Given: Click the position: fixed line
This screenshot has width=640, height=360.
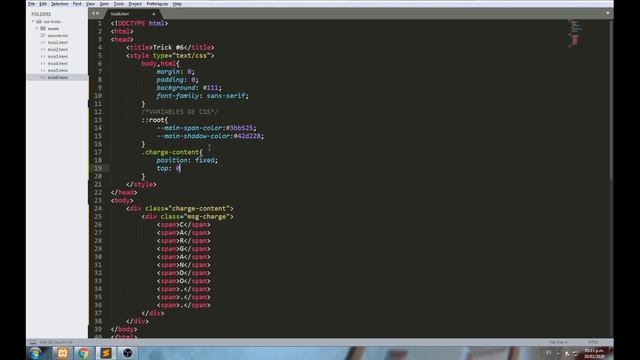Looking at the screenshot, I should [187, 160].
